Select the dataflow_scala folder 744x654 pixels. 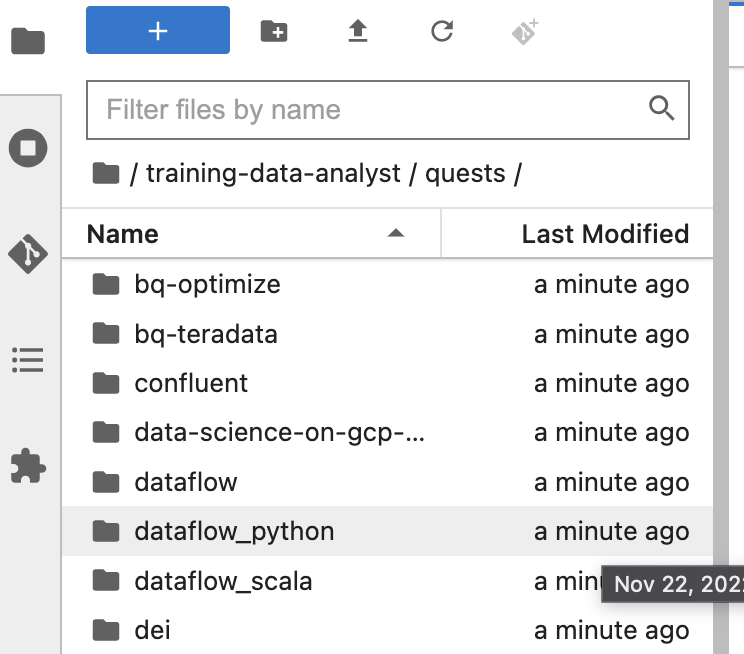(x=223, y=580)
